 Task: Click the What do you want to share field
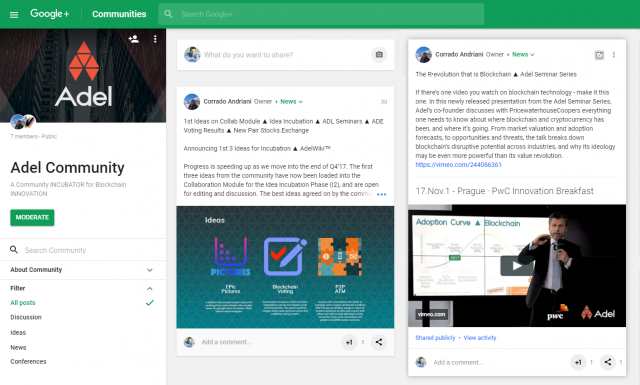coord(248,55)
